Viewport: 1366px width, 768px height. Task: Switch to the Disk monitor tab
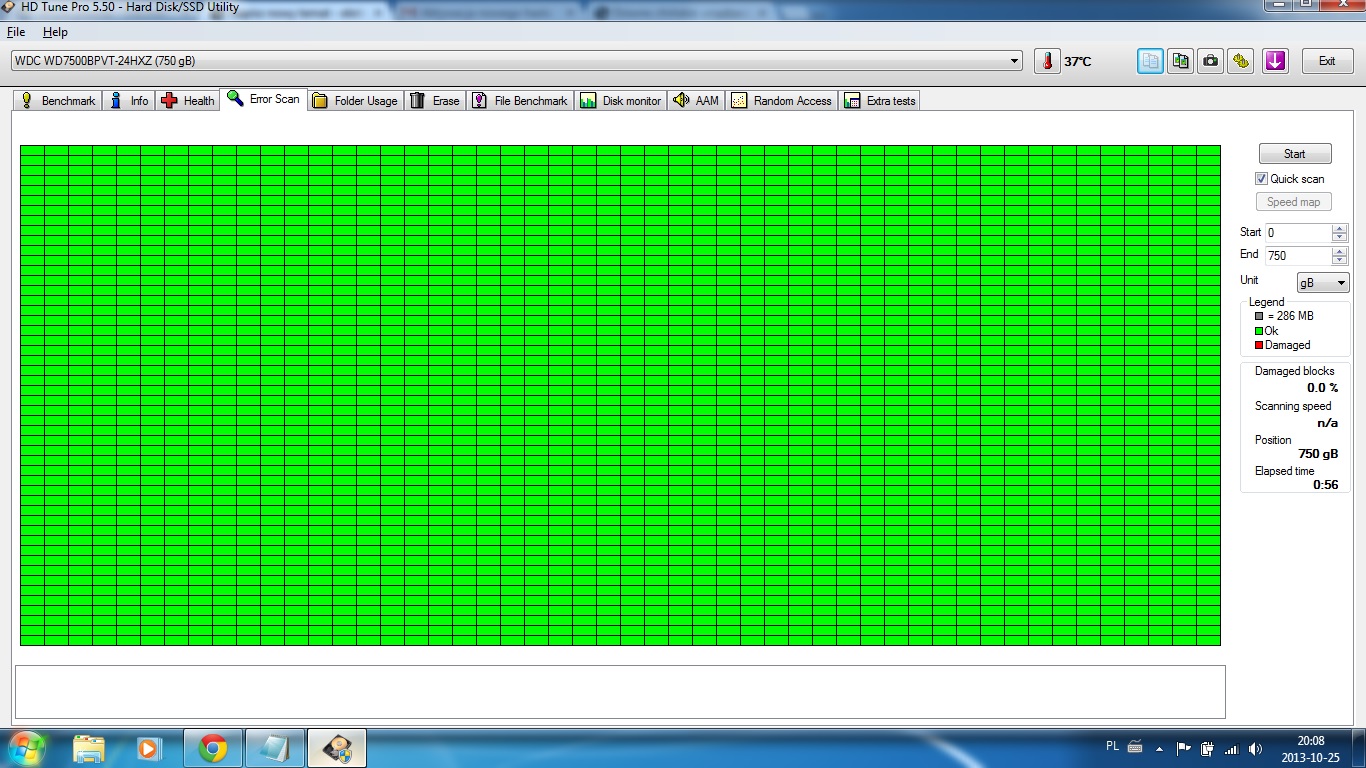[x=621, y=101]
